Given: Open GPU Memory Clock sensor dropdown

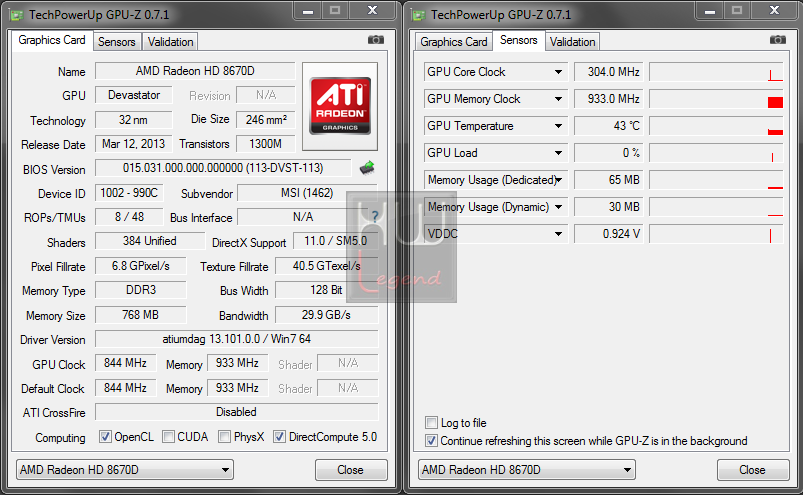Looking at the screenshot, I should pos(558,99).
